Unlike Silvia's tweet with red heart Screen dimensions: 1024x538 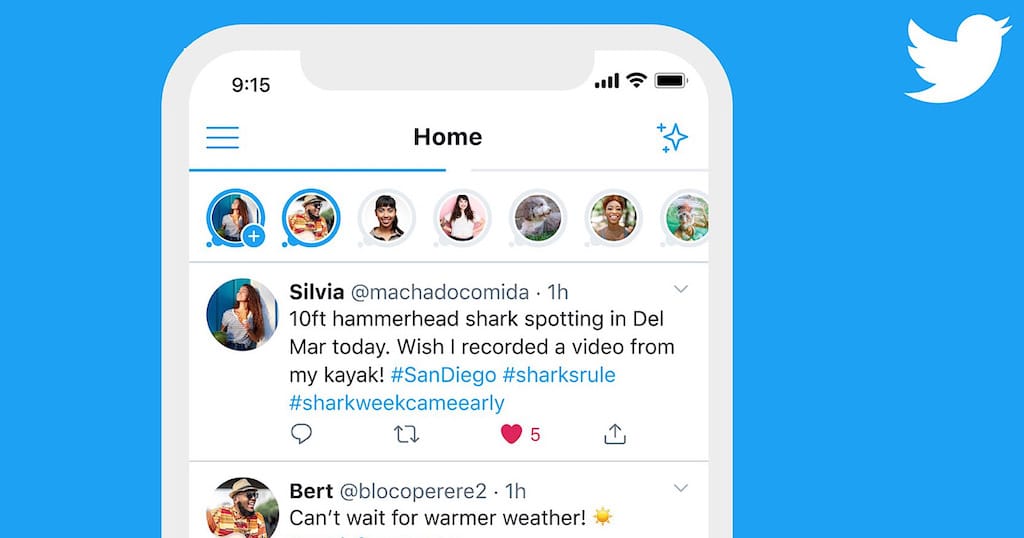point(511,434)
